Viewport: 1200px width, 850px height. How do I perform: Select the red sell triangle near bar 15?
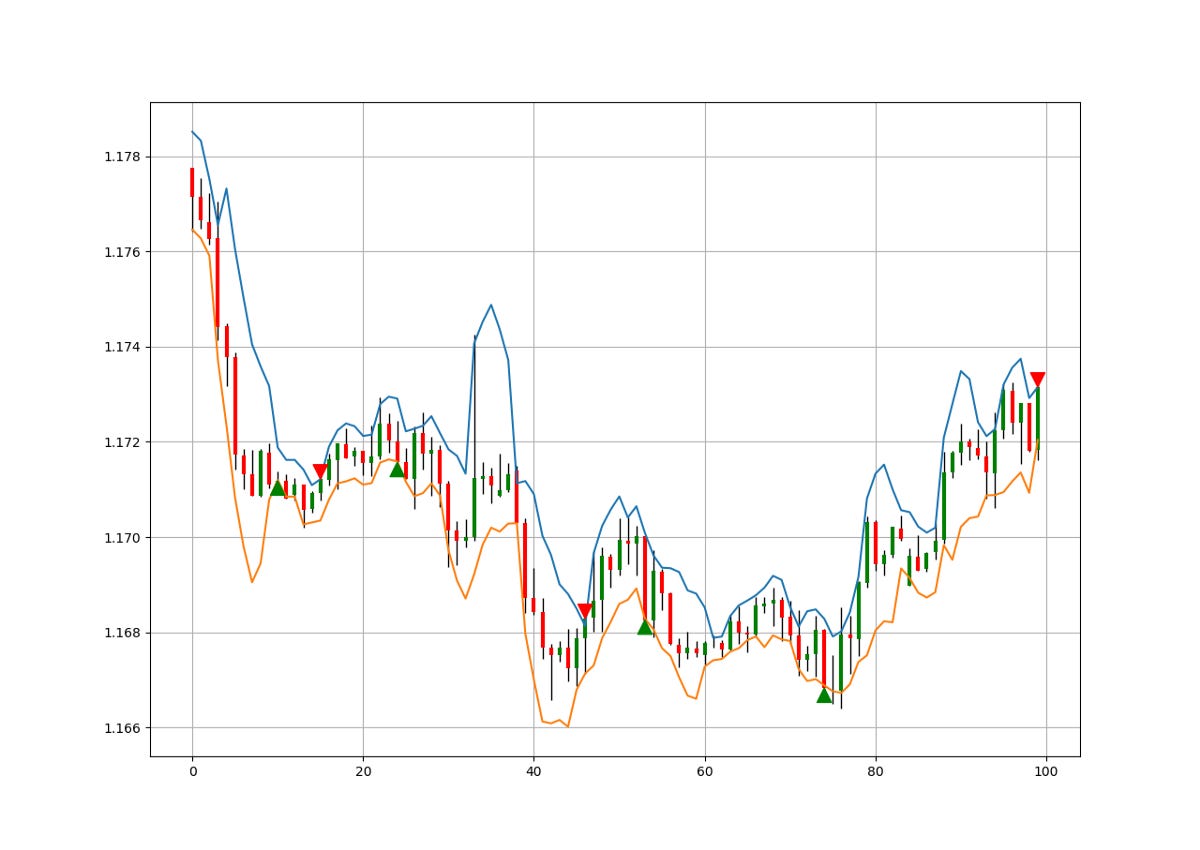[x=320, y=471]
